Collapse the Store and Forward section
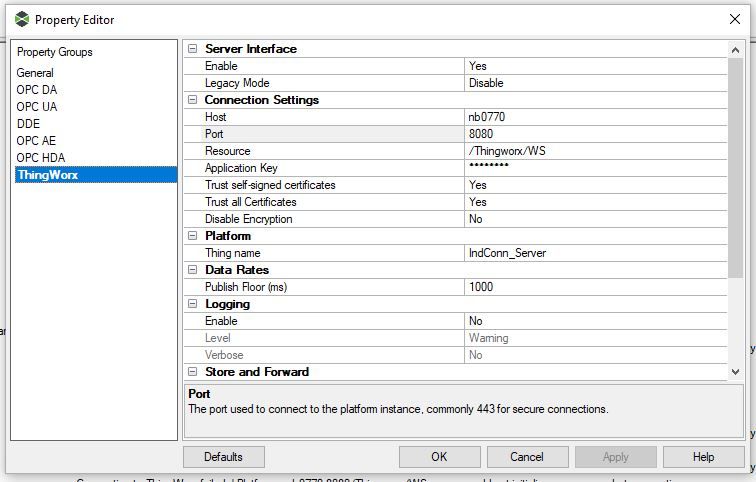 point(192,372)
